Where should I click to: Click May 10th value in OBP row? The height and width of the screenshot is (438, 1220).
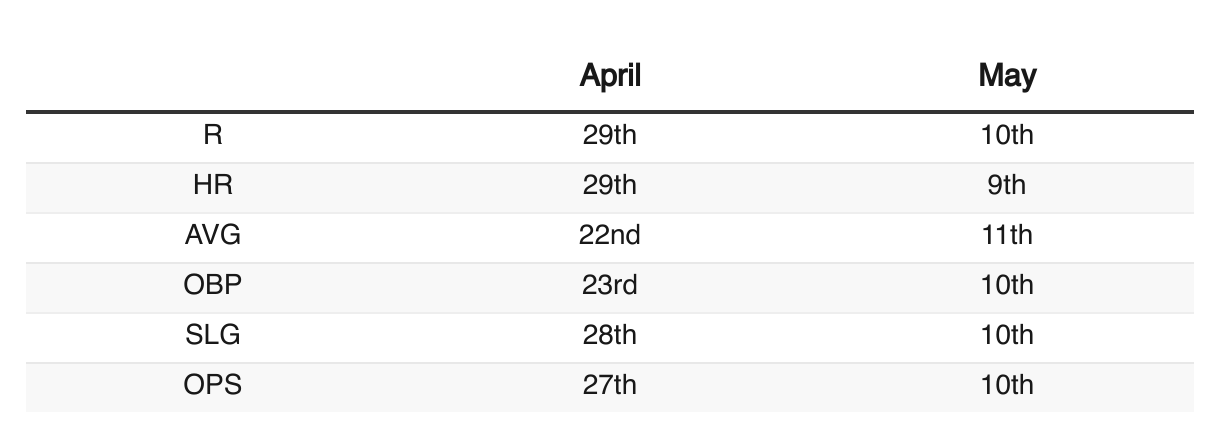1007,286
